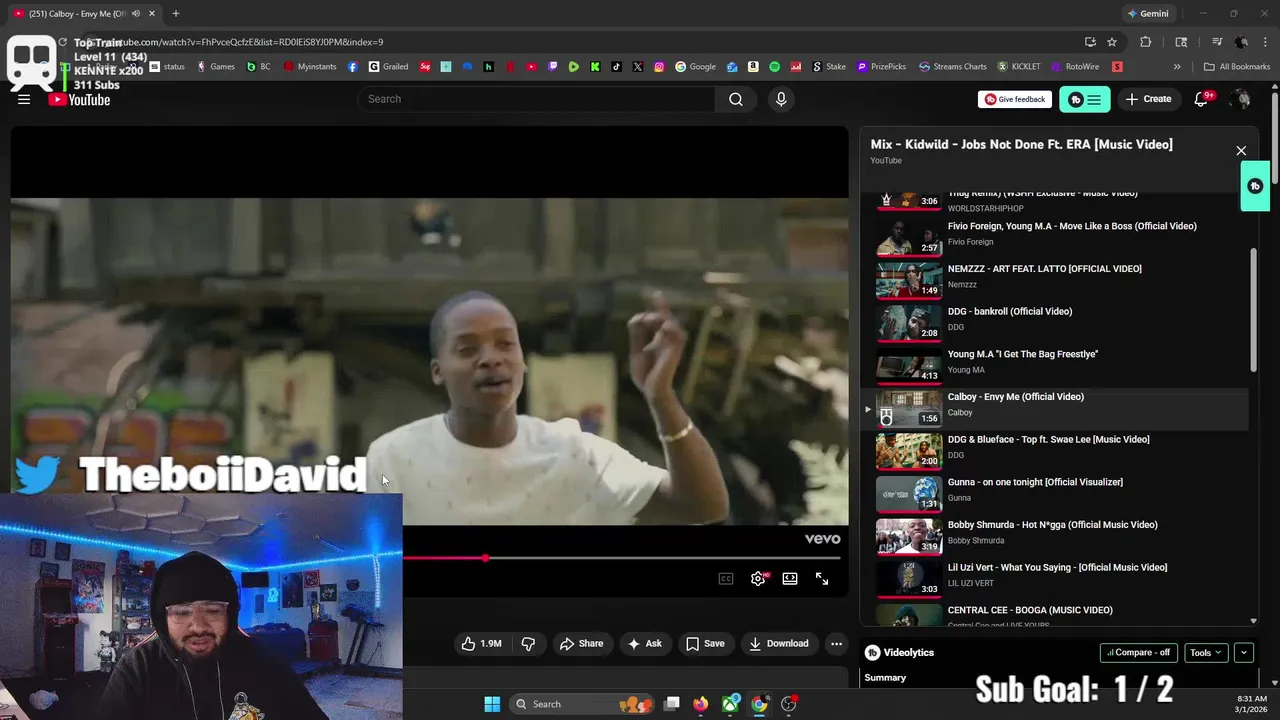The width and height of the screenshot is (1280, 720).
Task: Bookmark this page with the star
Action: 1112,42
